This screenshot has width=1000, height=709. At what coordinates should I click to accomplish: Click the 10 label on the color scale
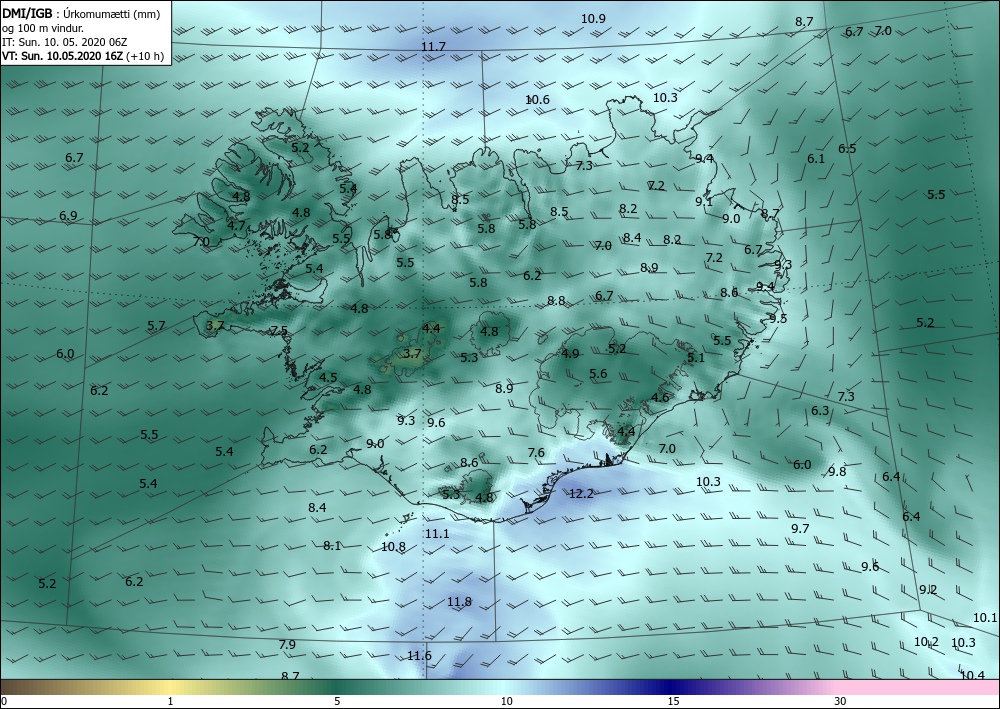pyautogui.click(x=506, y=701)
